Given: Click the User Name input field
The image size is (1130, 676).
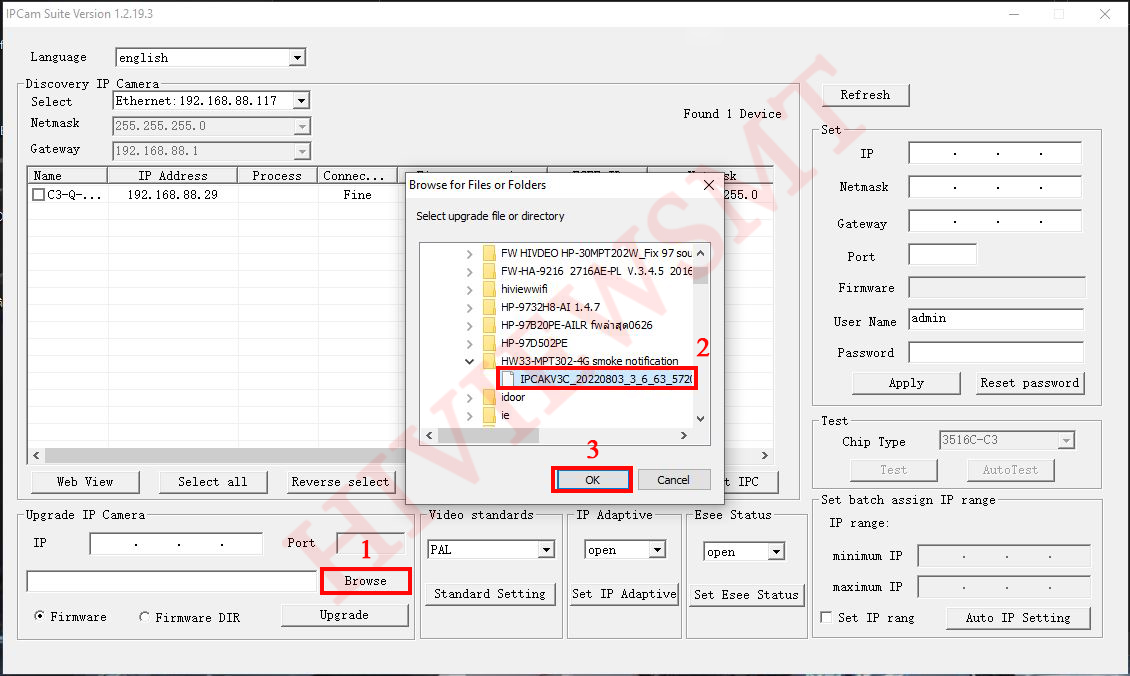Looking at the screenshot, I should pyautogui.click(x=995, y=319).
